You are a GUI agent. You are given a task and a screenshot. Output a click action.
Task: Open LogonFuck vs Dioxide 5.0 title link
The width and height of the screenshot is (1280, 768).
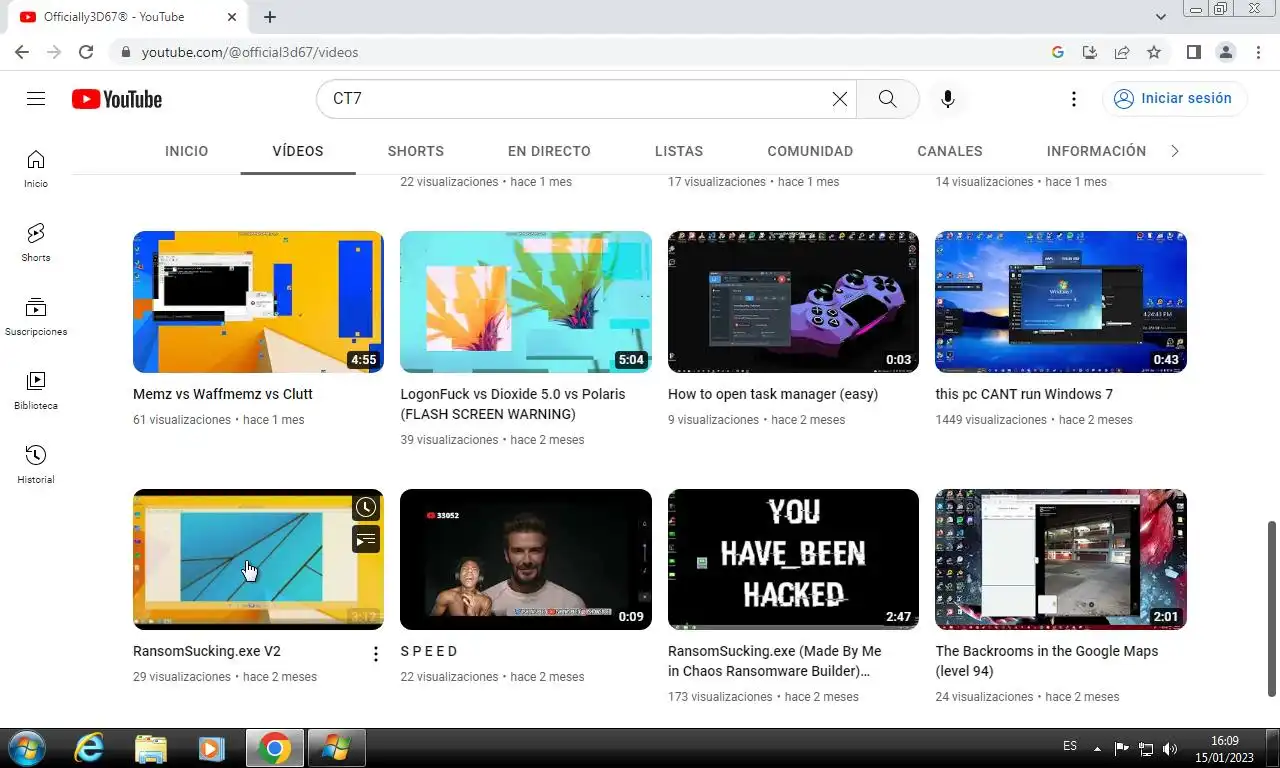tap(513, 404)
